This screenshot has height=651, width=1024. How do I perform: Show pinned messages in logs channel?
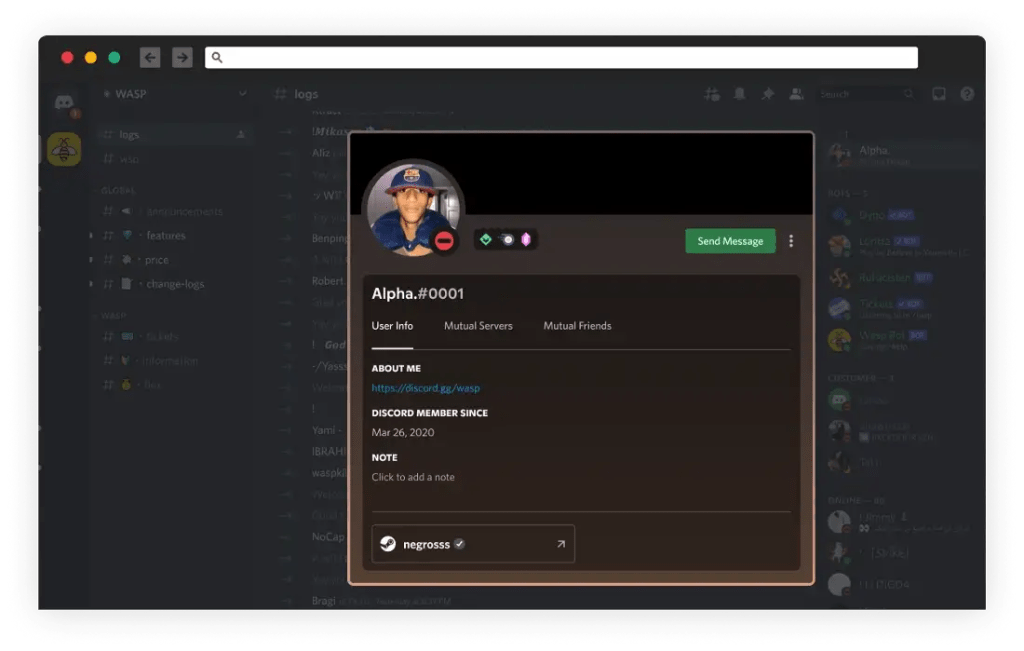pyautogui.click(x=768, y=93)
